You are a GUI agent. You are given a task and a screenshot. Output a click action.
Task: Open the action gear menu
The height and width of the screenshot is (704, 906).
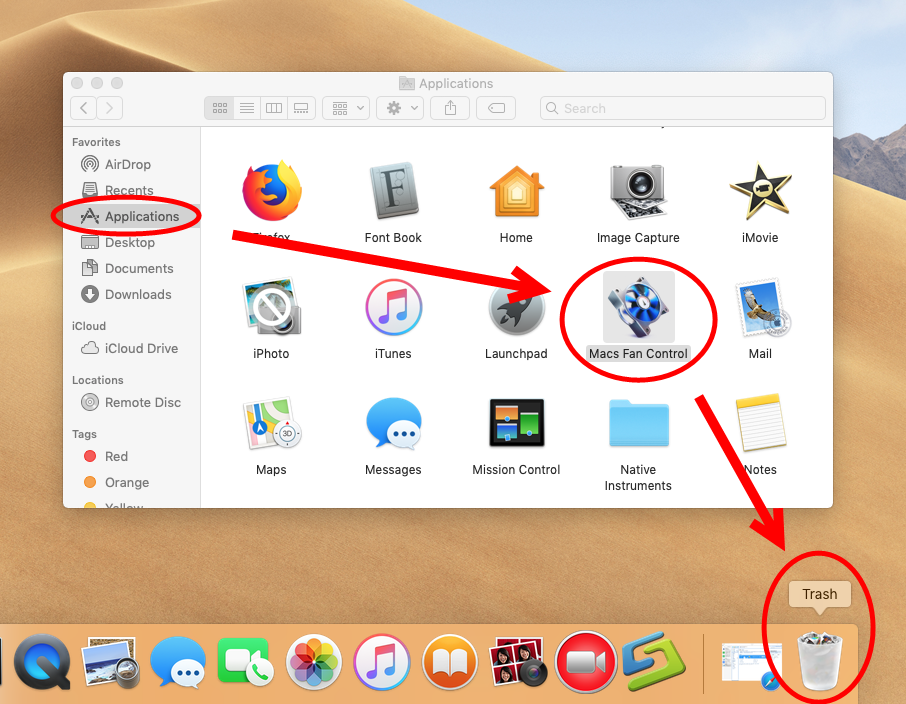[x=399, y=108]
